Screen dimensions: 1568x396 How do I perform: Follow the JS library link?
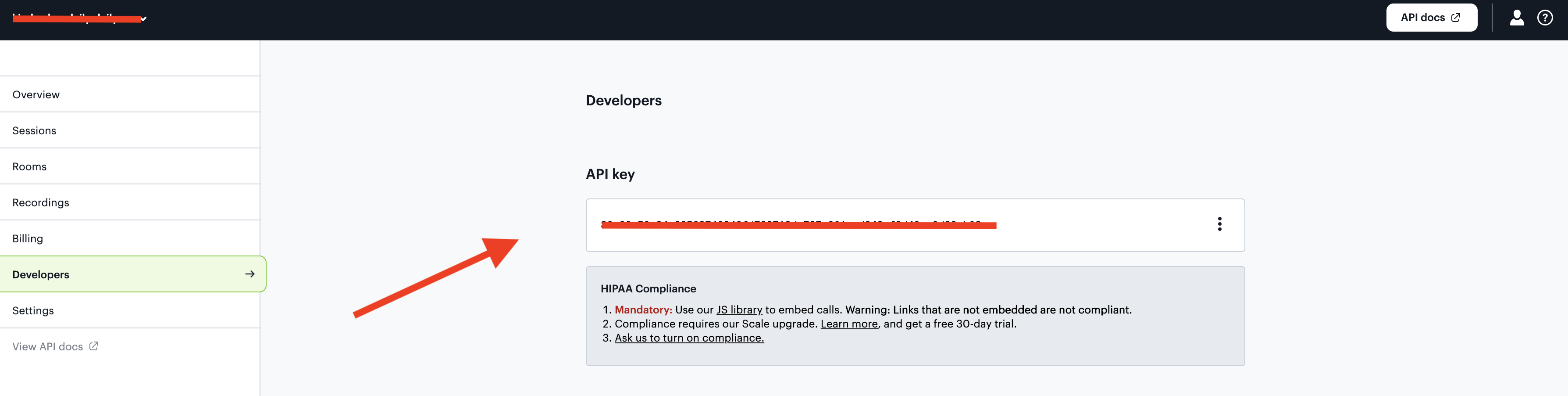pos(739,310)
